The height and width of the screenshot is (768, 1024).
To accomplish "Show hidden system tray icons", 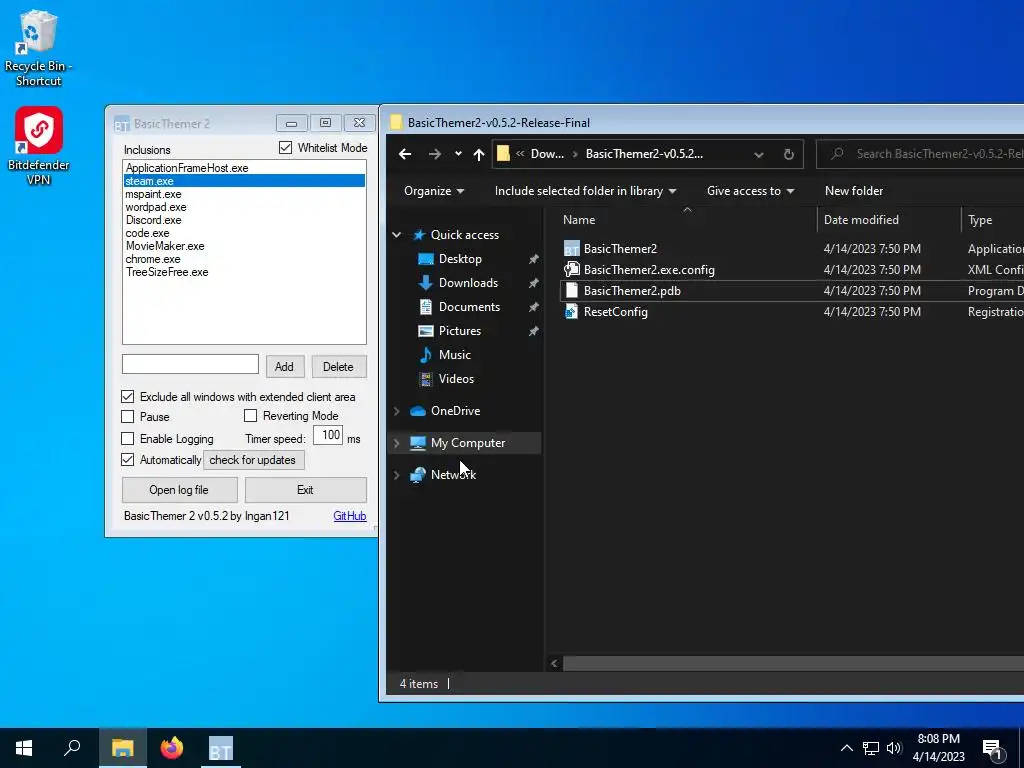I will pos(846,748).
